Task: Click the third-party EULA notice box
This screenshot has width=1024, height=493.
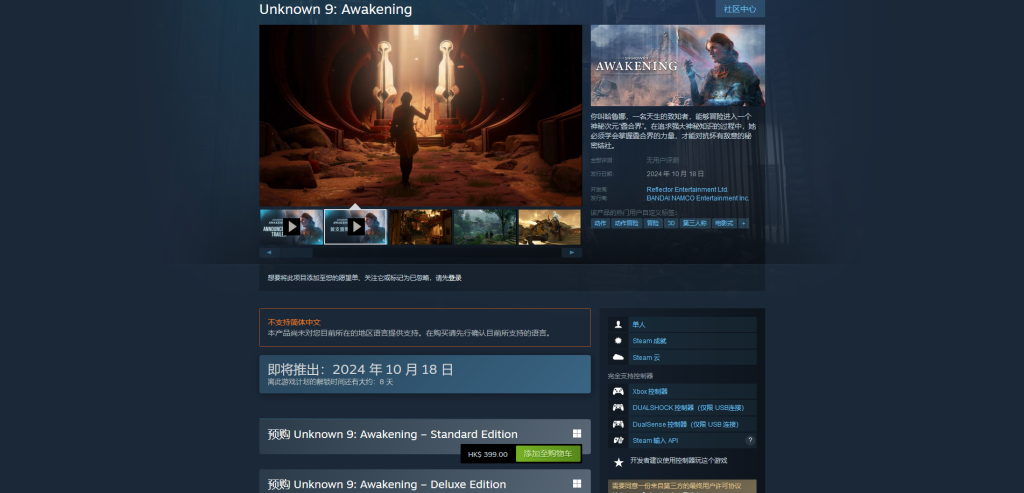Action: tap(682, 486)
